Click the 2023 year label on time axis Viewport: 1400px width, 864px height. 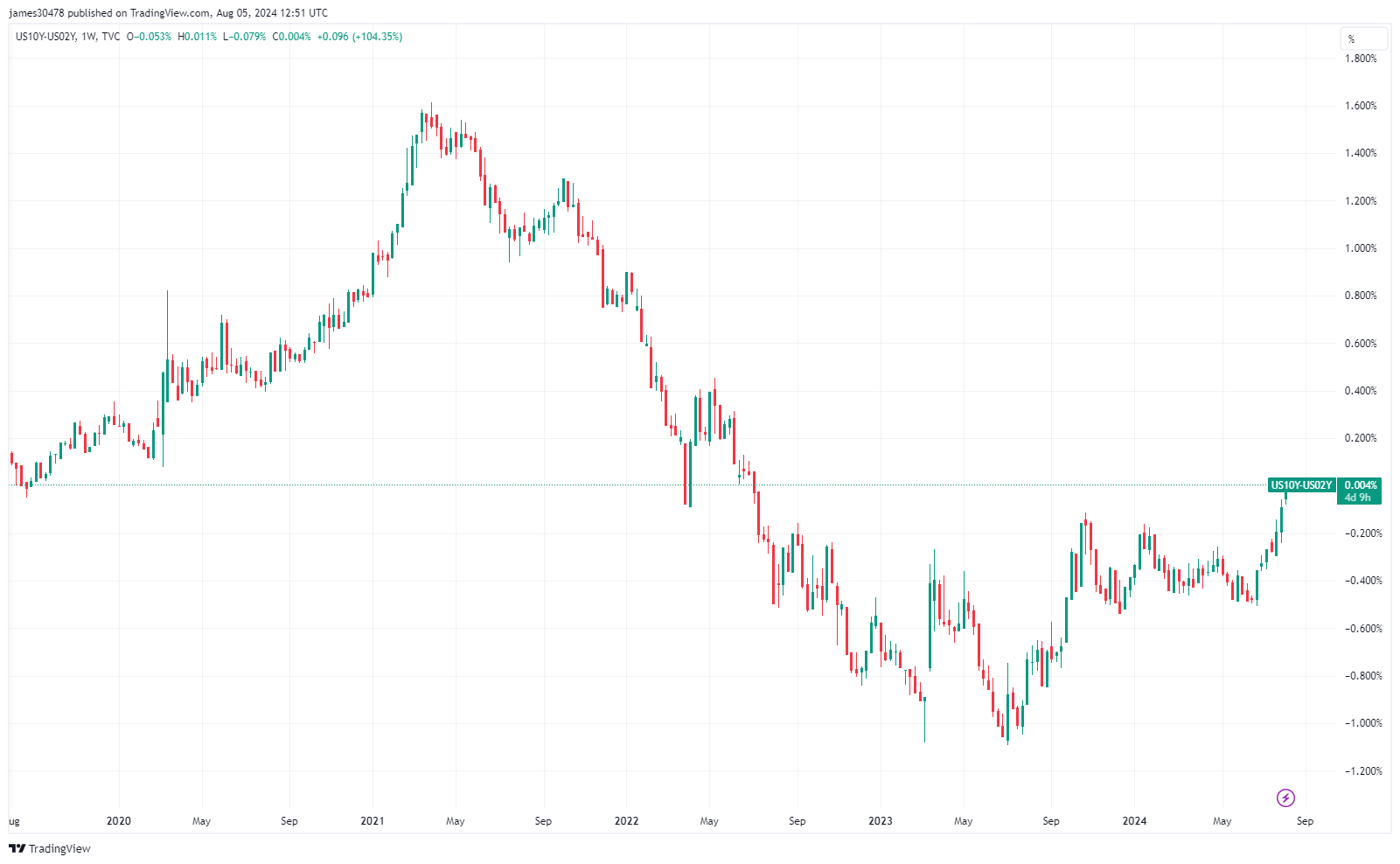pos(881,821)
